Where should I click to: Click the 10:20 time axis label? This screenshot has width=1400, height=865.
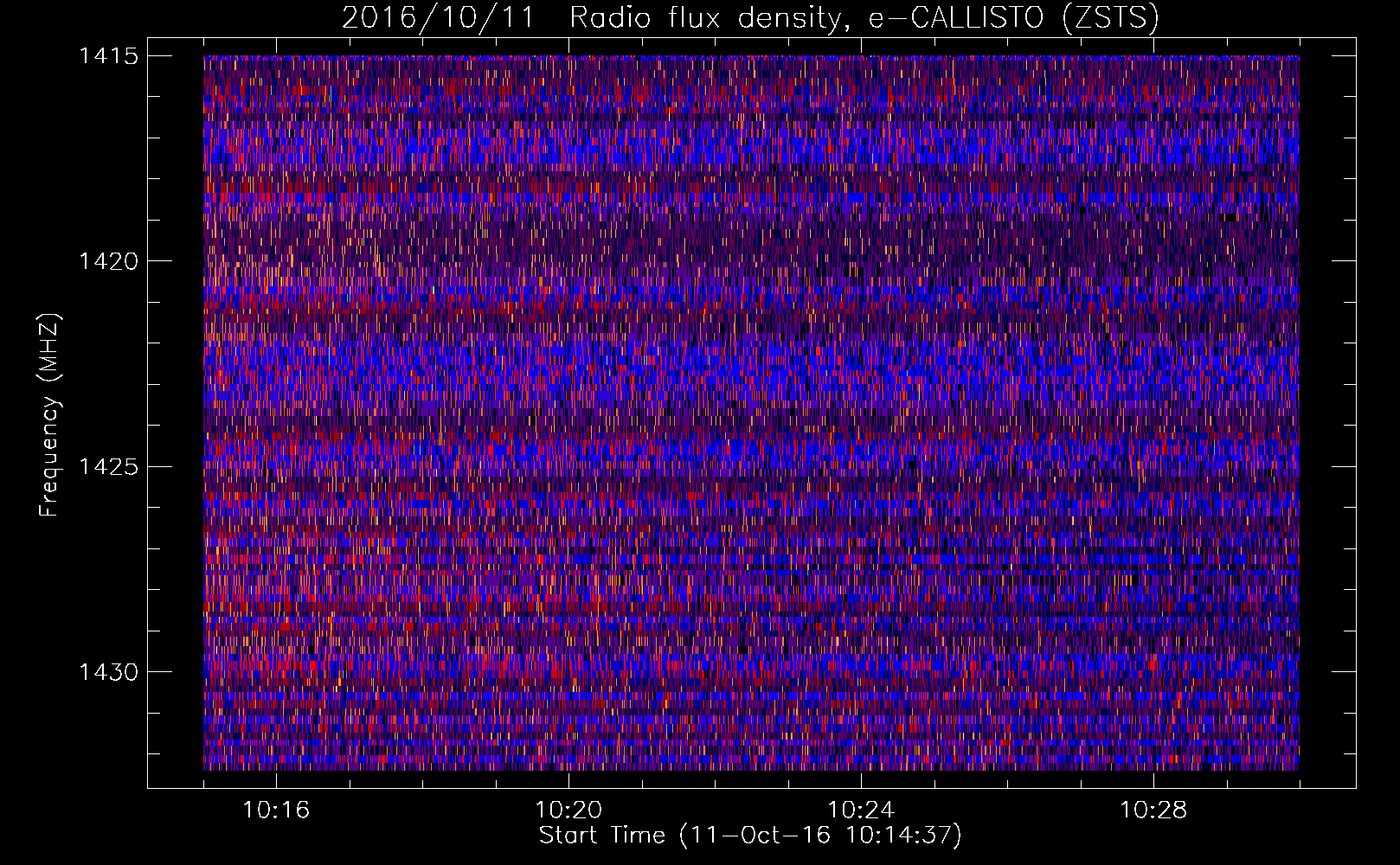[x=568, y=811]
